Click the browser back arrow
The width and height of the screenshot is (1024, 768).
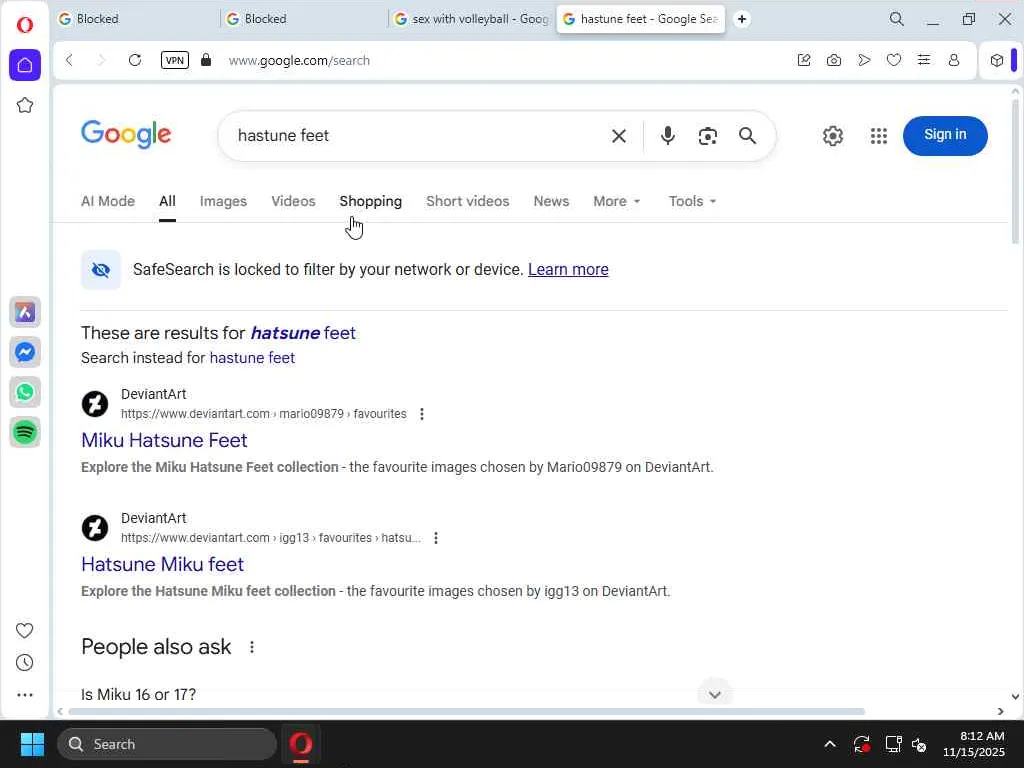[x=69, y=60]
